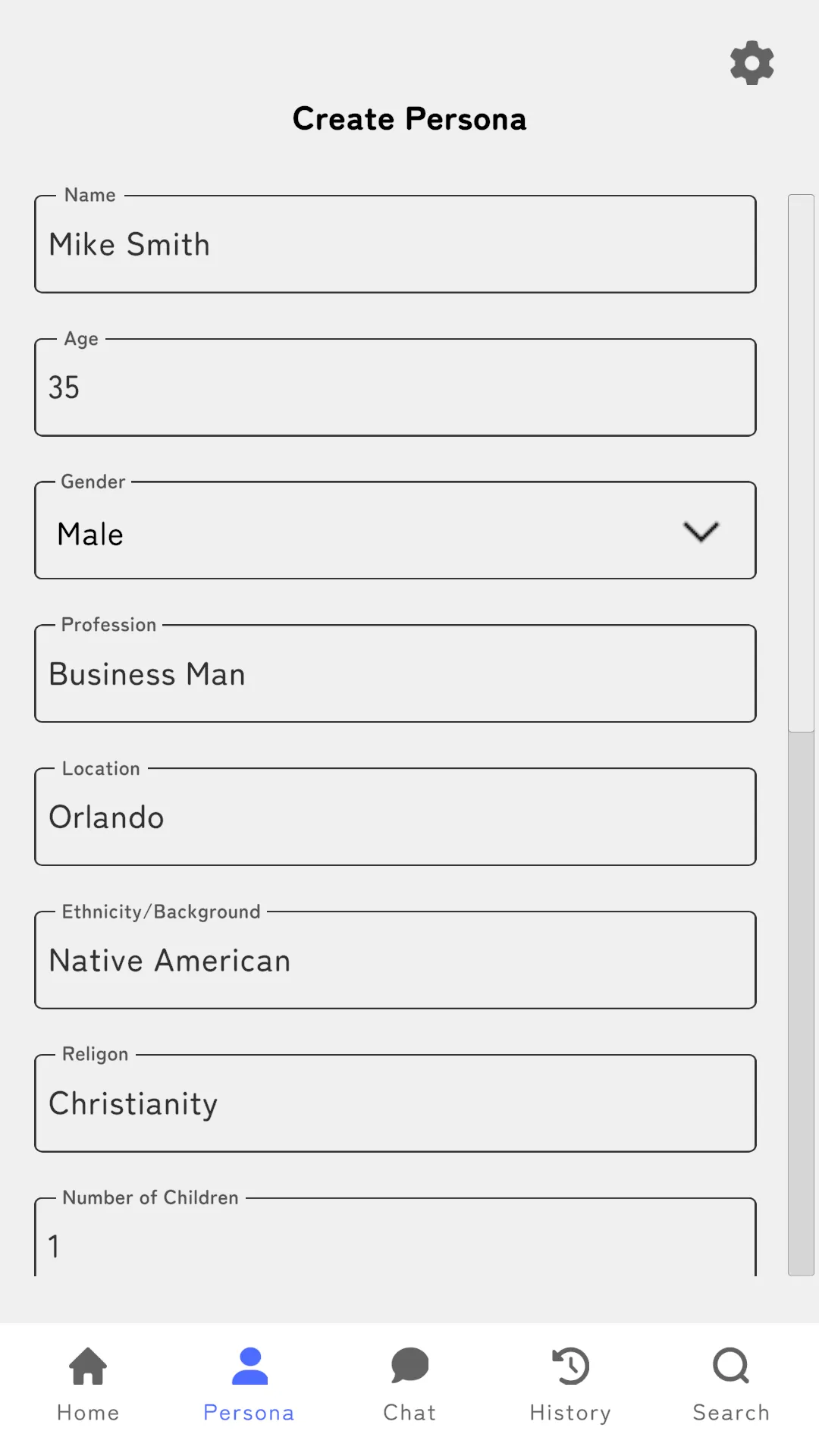Go to the Search tab label
The height and width of the screenshot is (1456, 819).
[x=731, y=1413]
